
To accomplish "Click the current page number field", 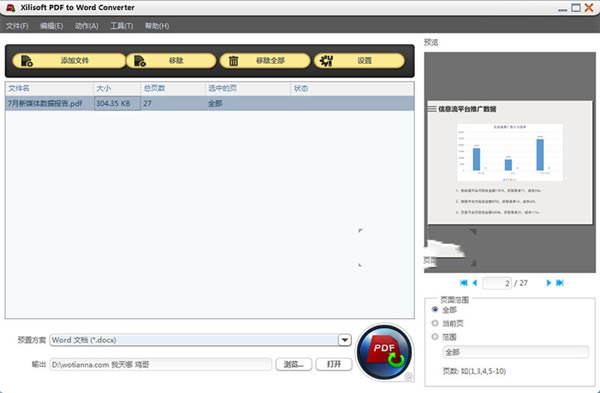I will (497, 283).
